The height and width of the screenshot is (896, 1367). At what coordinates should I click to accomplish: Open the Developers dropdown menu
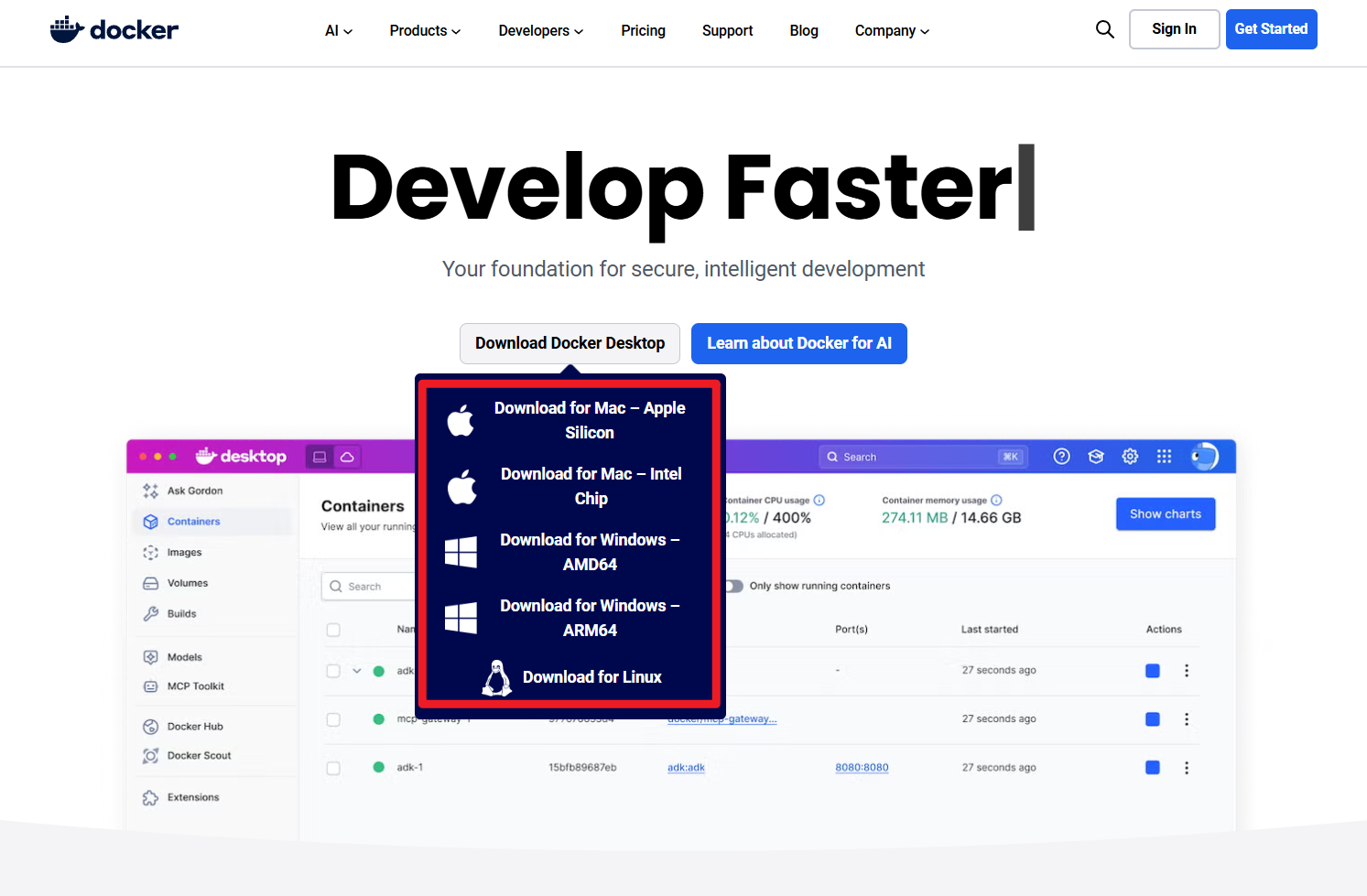(x=540, y=31)
